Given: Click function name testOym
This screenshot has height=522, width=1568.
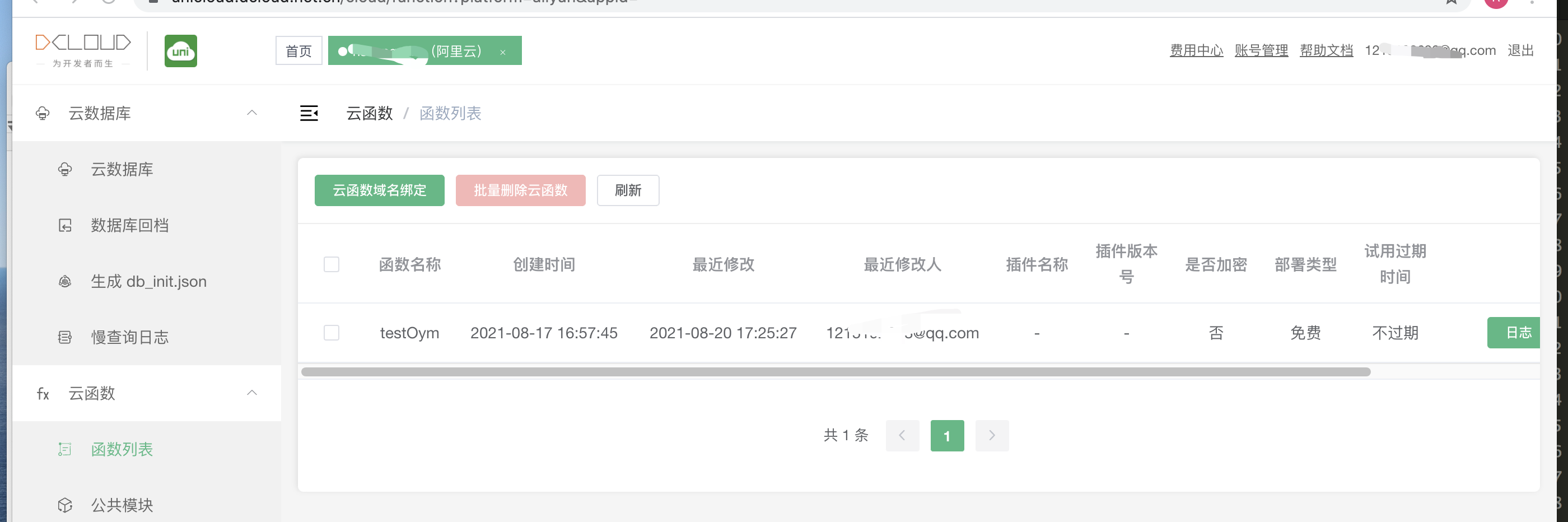Looking at the screenshot, I should pos(410,333).
